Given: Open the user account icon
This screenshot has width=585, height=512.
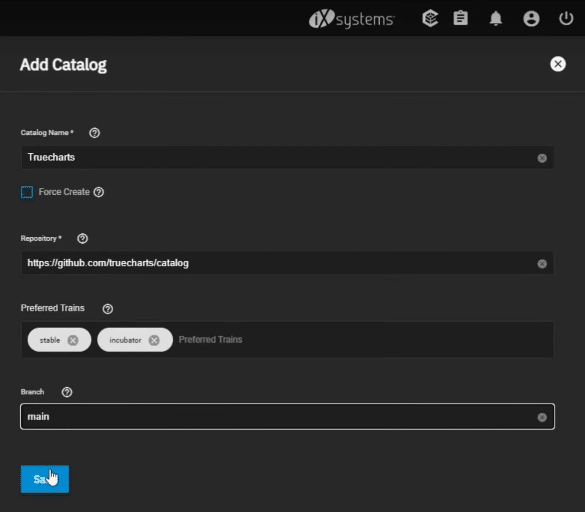Looking at the screenshot, I should click(531, 18).
